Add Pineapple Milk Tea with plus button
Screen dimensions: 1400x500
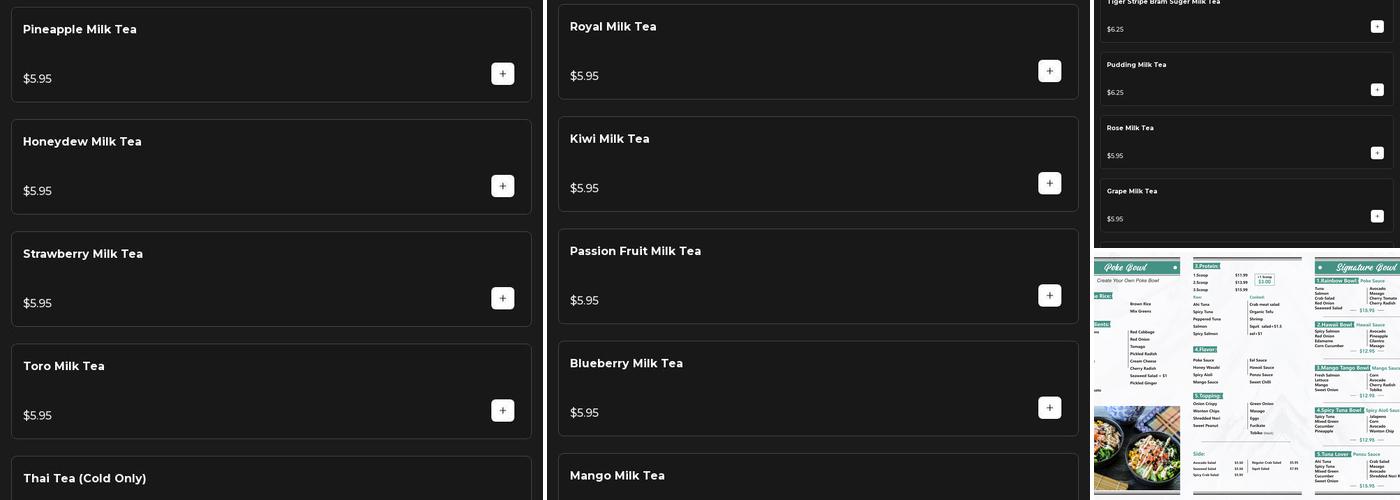[x=502, y=74]
